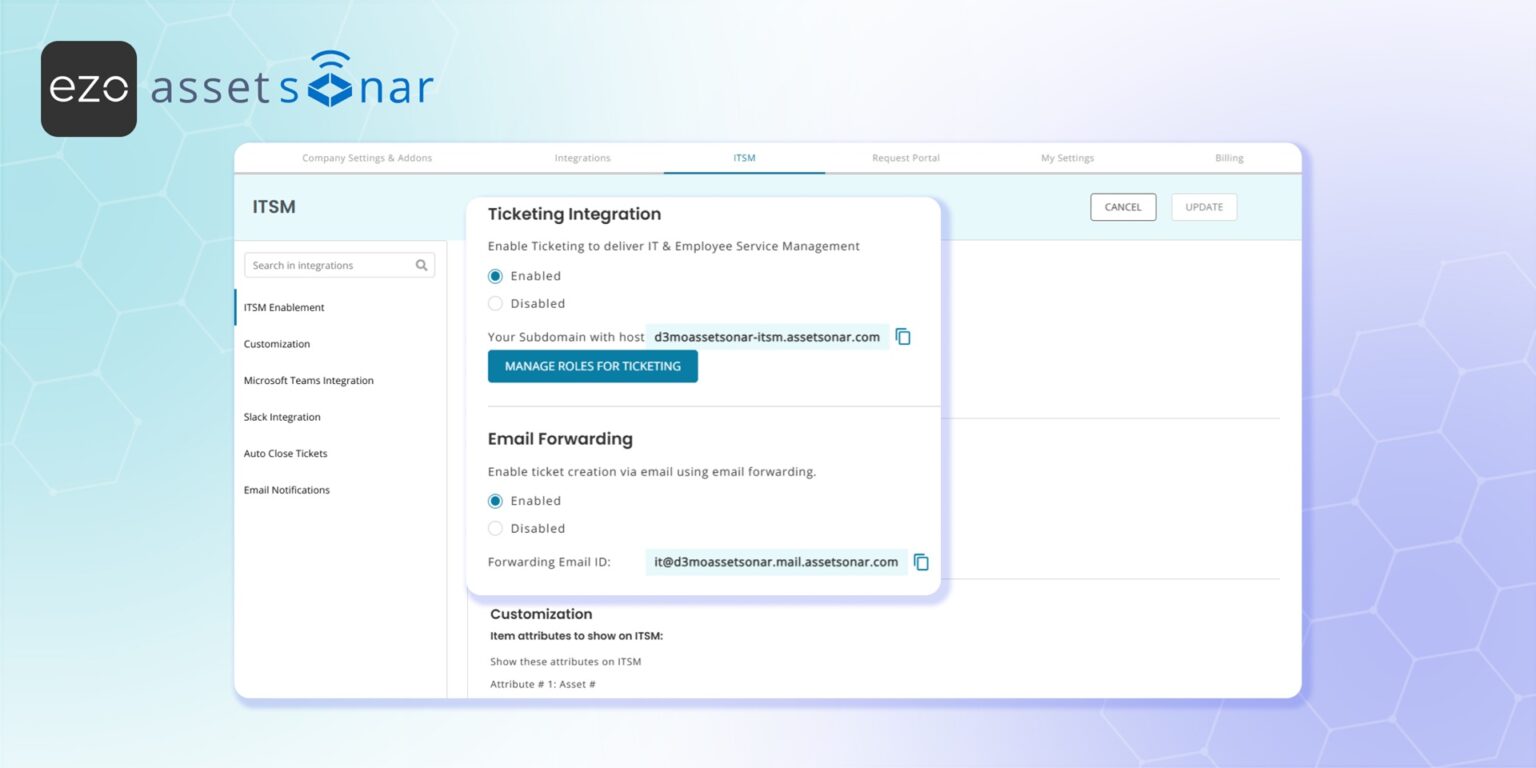1536x768 pixels.
Task: Click the AssetSonar logo
Action: click(292, 82)
